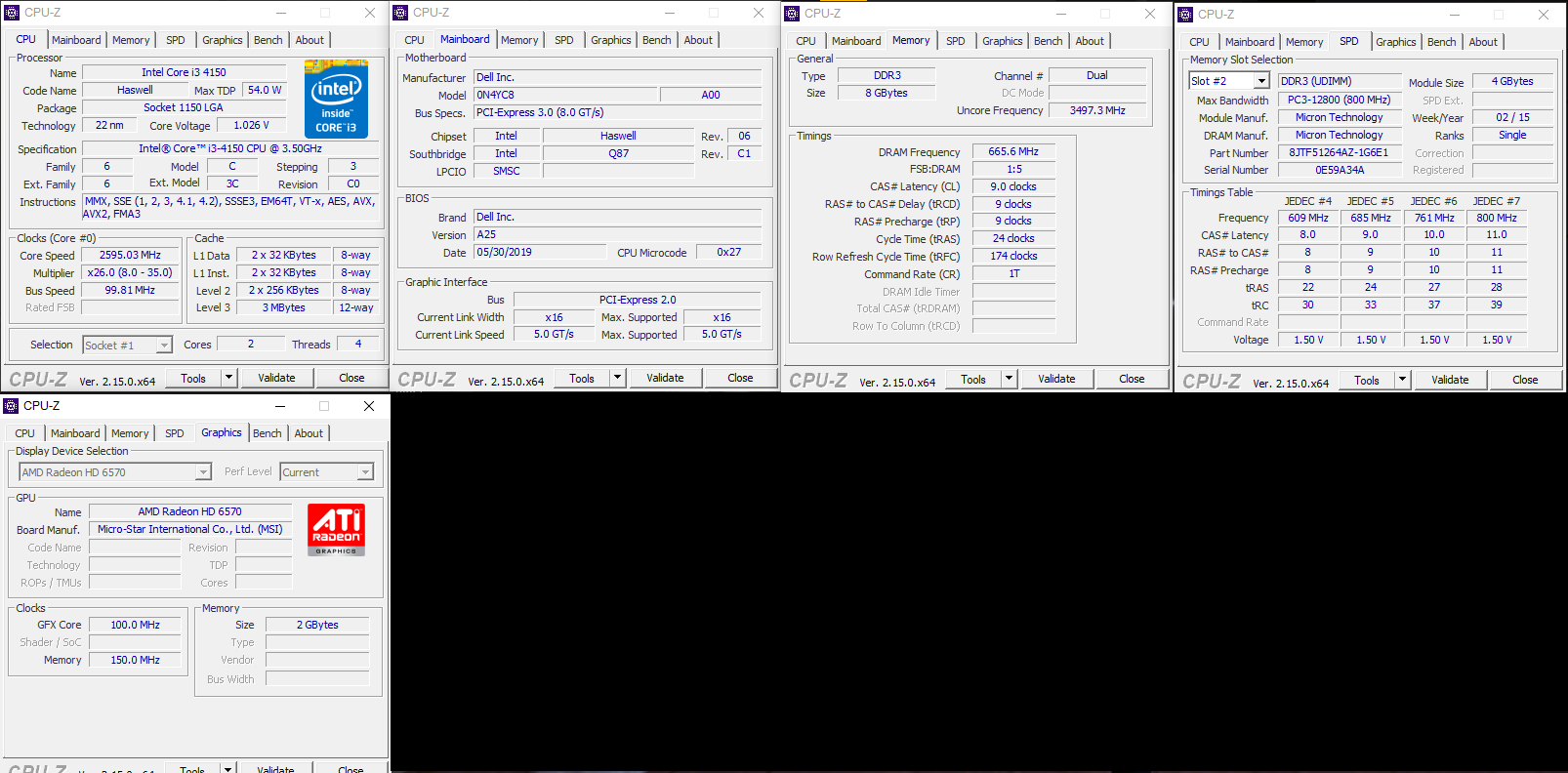
Task: Click the CPU-Z title bar icon in the Memory window
Action: coord(792,14)
